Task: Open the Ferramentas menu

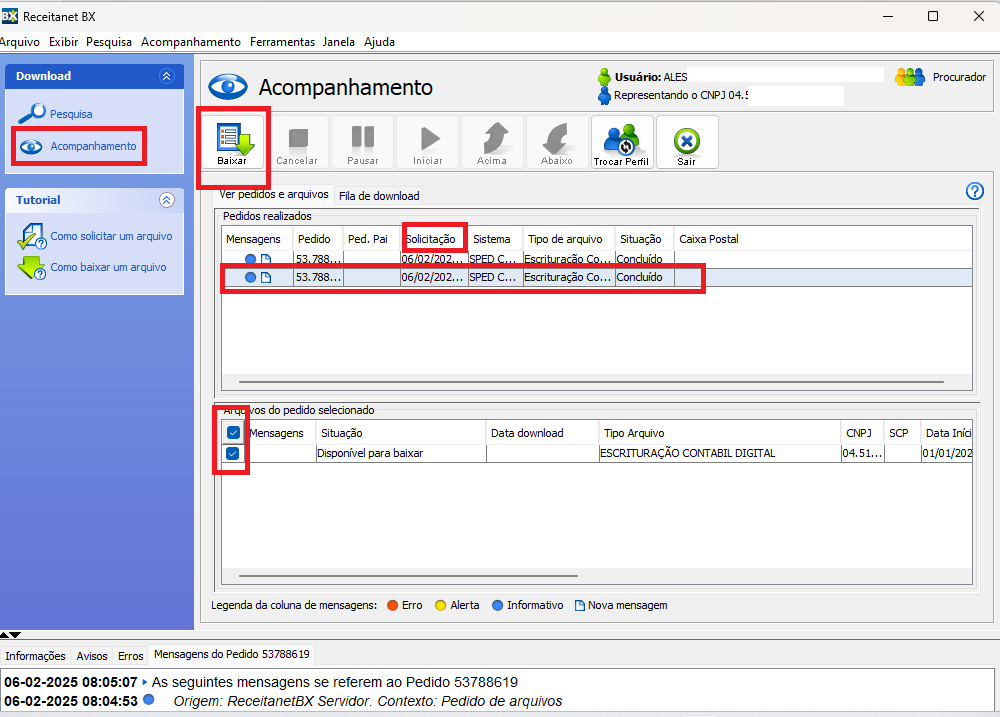Action: coord(282,42)
